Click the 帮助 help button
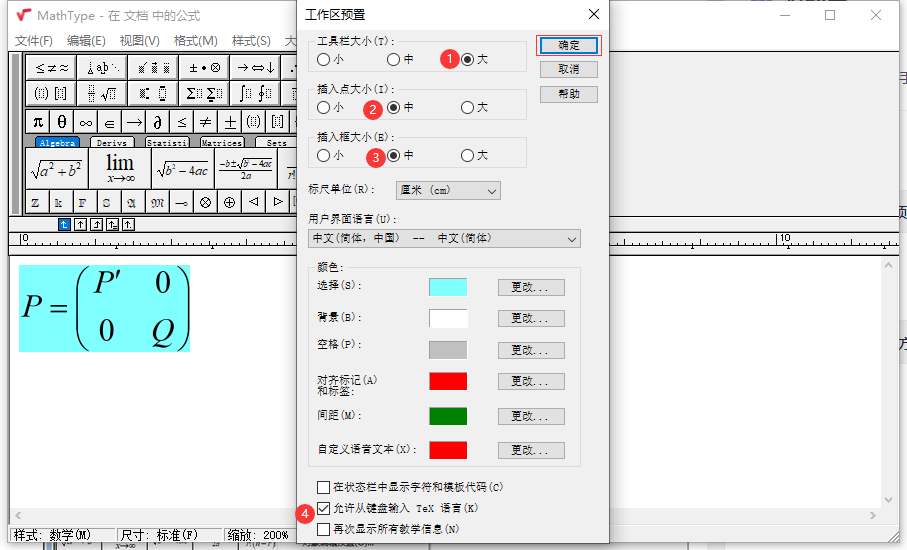907x550 pixels. [x=569, y=94]
